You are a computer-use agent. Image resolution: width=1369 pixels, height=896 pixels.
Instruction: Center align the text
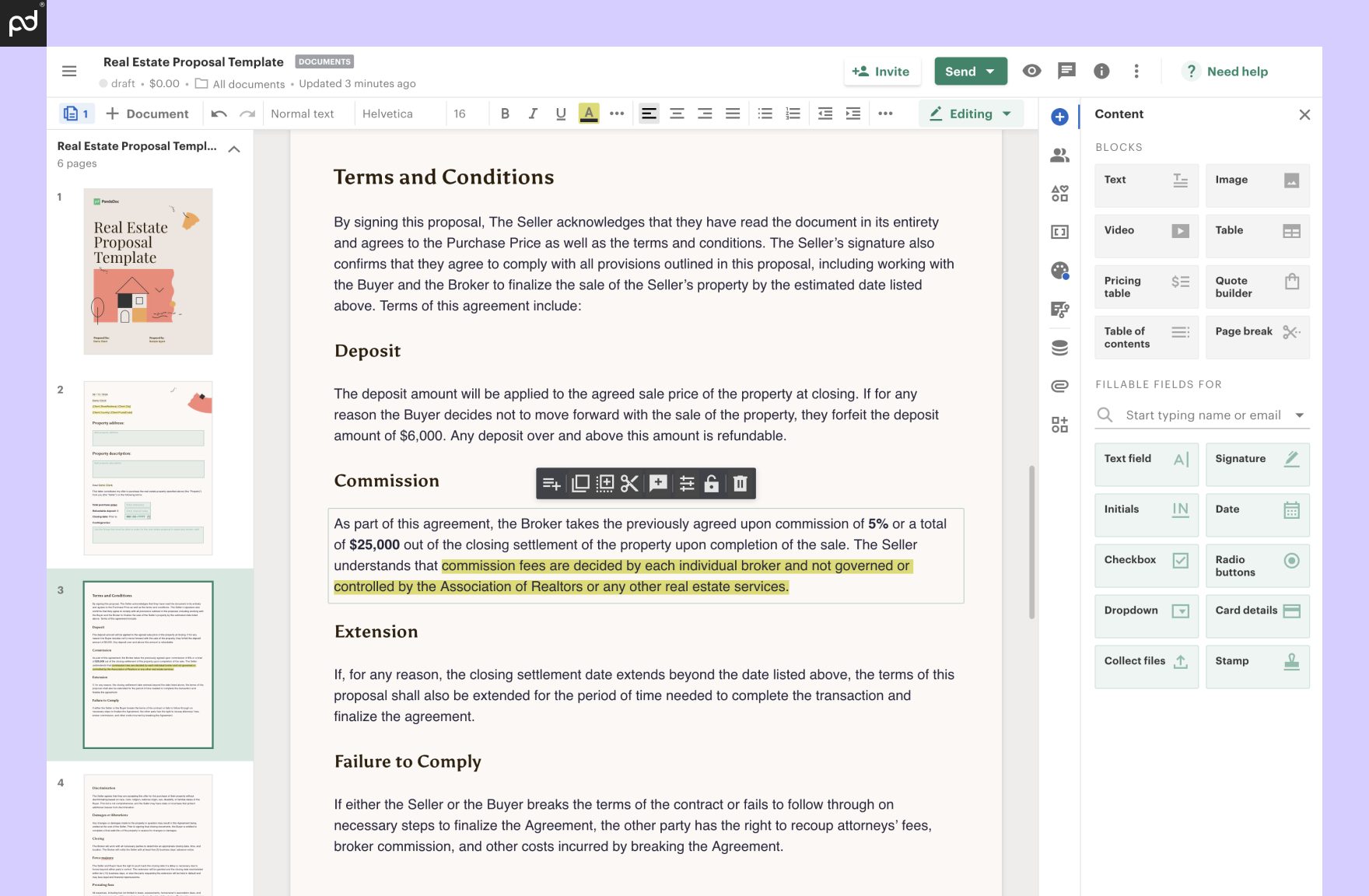677,114
